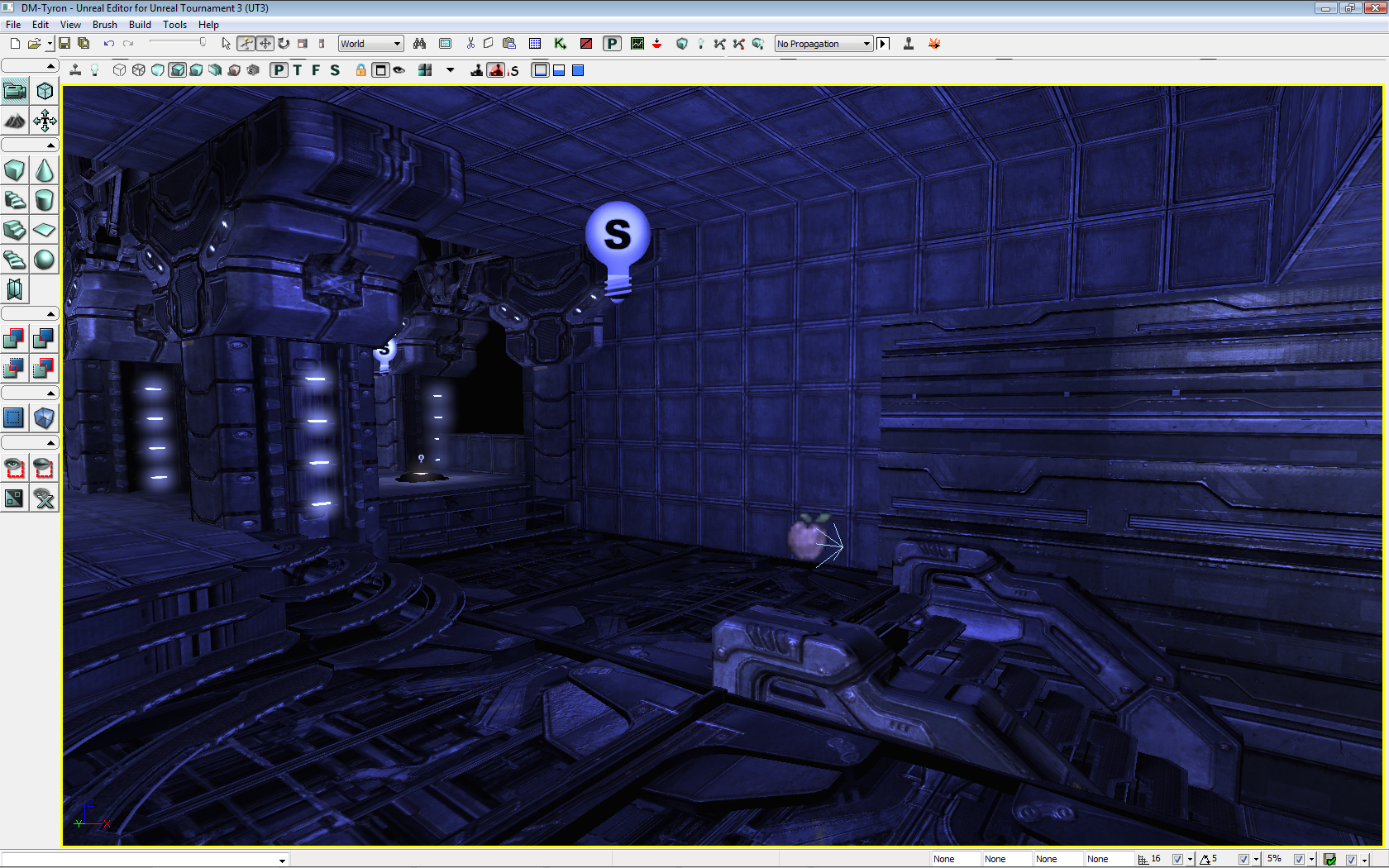Open the Build menu

point(140,25)
